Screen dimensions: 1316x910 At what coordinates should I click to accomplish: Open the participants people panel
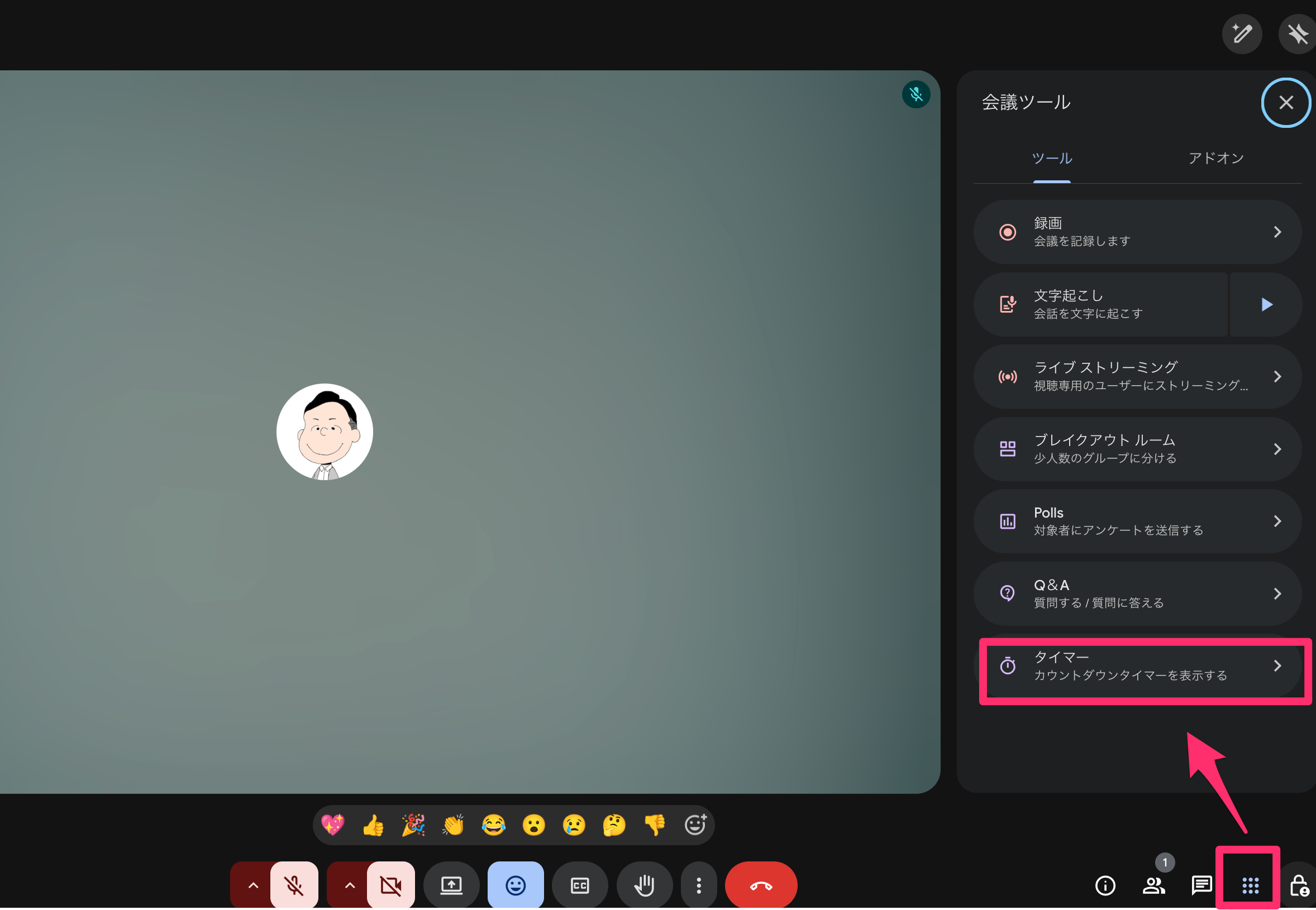(x=1153, y=885)
